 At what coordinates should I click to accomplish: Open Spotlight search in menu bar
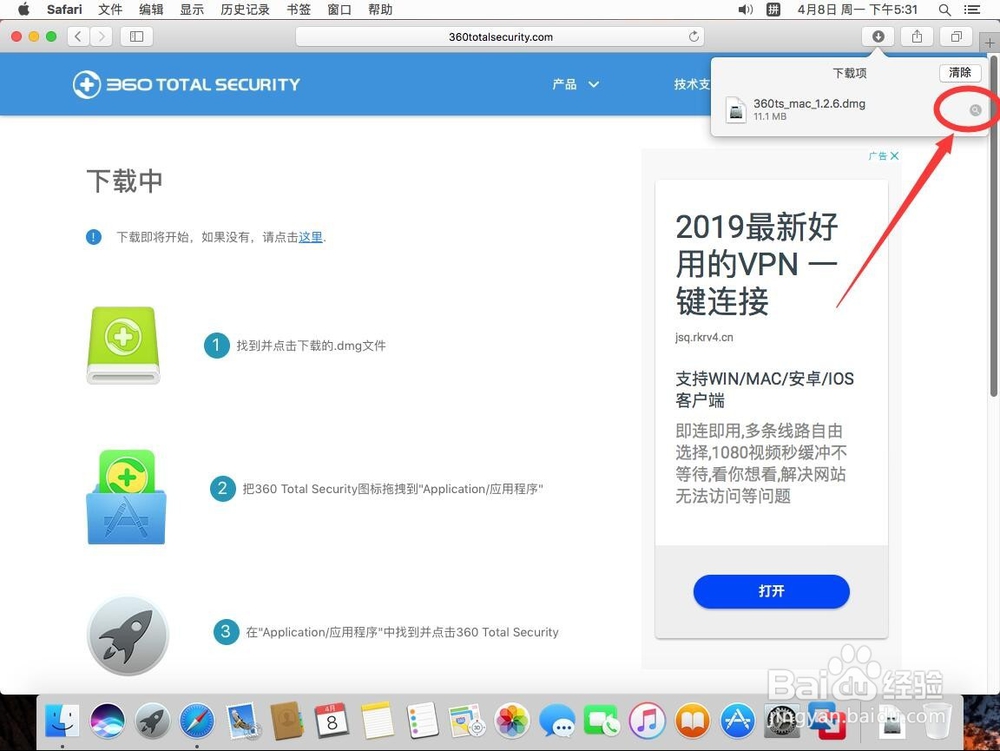click(x=945, y=10)
